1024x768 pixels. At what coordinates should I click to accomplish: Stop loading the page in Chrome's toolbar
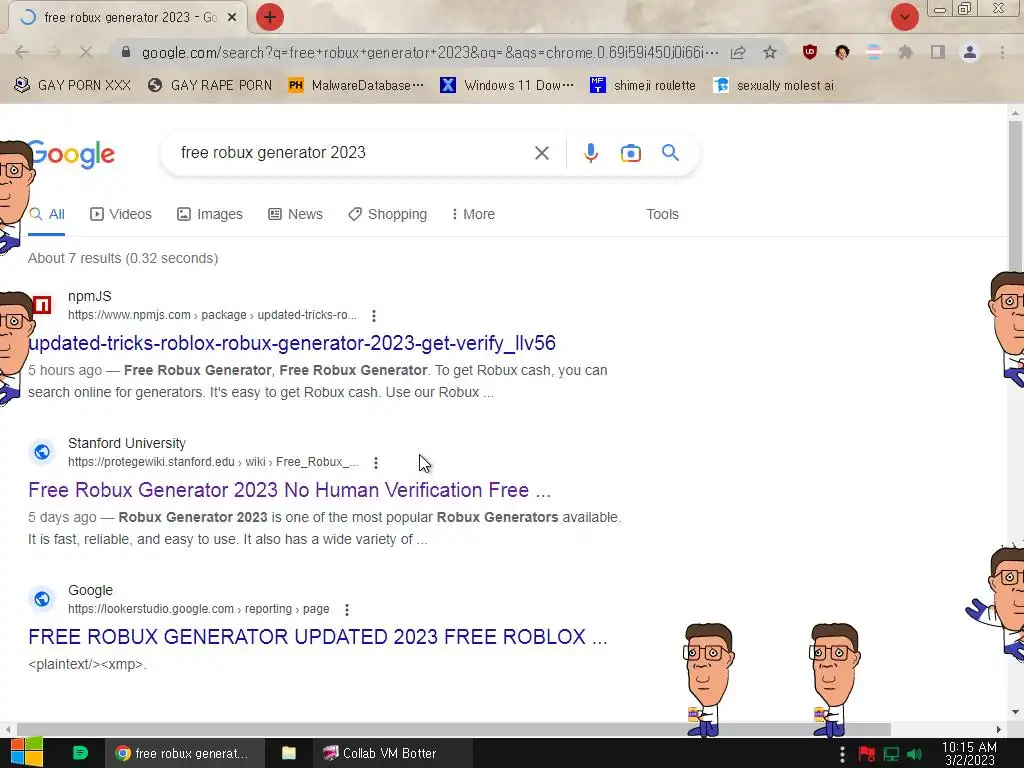tap(86, 52)
